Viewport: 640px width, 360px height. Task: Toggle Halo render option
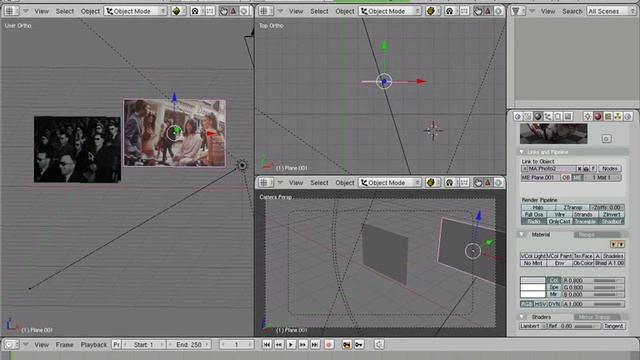pyautogui.click(x=538, y=207)
